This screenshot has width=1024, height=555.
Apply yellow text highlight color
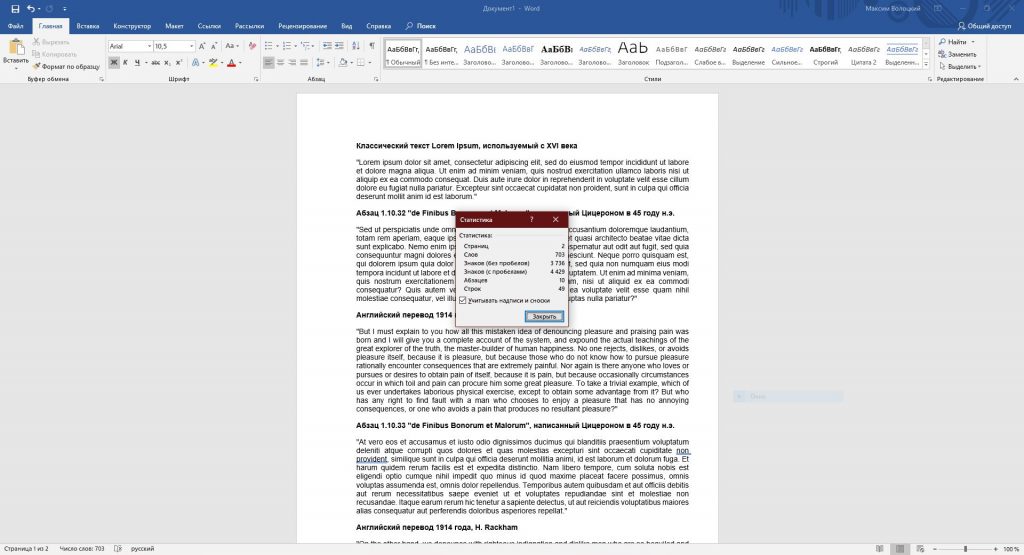click(x=212, y=63)
